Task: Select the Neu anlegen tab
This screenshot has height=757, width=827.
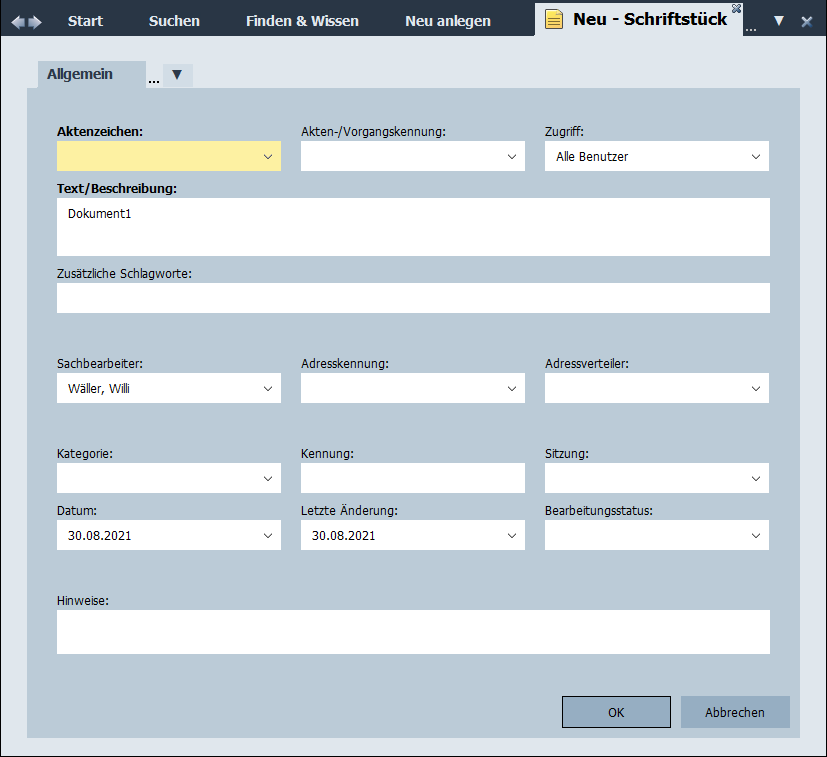Action: click(447, 21)
